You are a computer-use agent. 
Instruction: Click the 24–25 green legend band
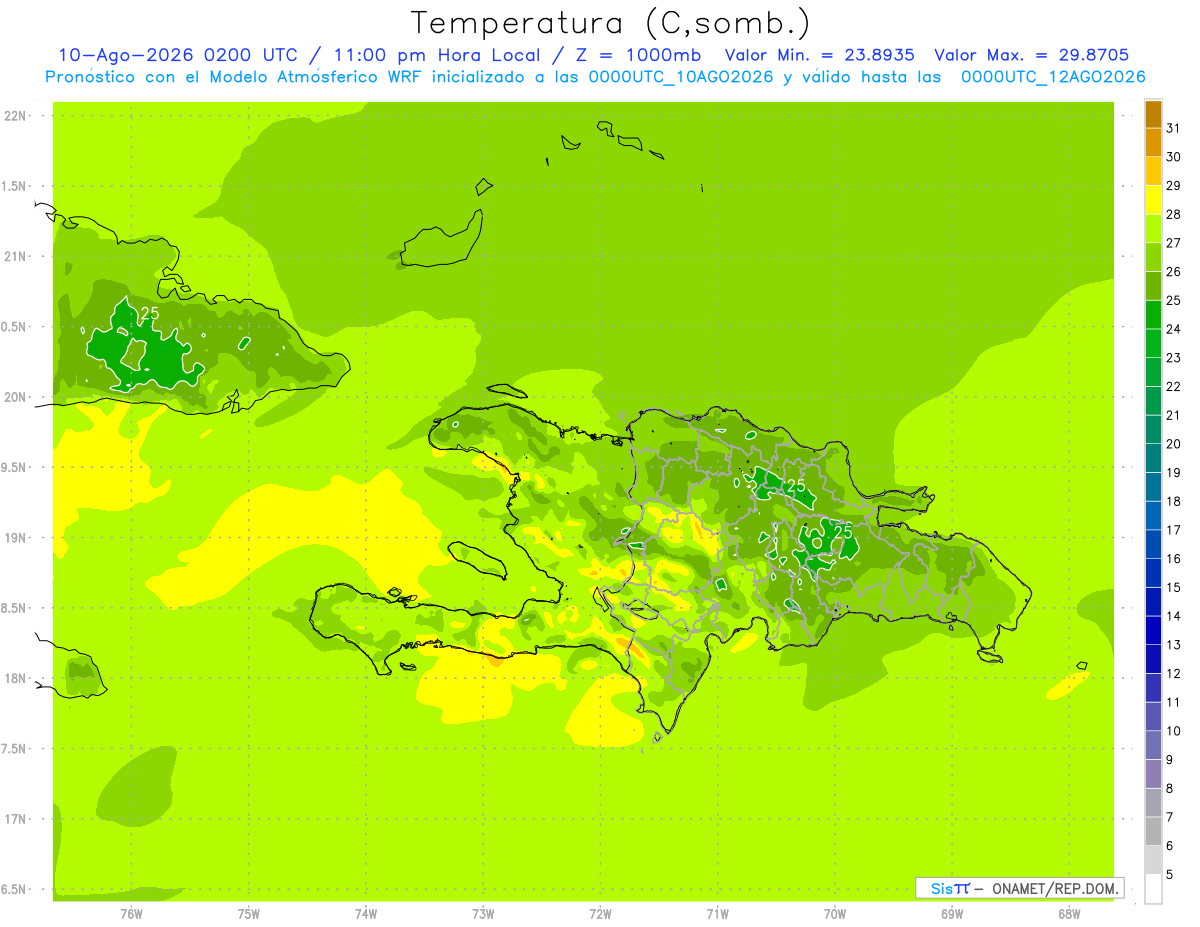[1153, 315]
